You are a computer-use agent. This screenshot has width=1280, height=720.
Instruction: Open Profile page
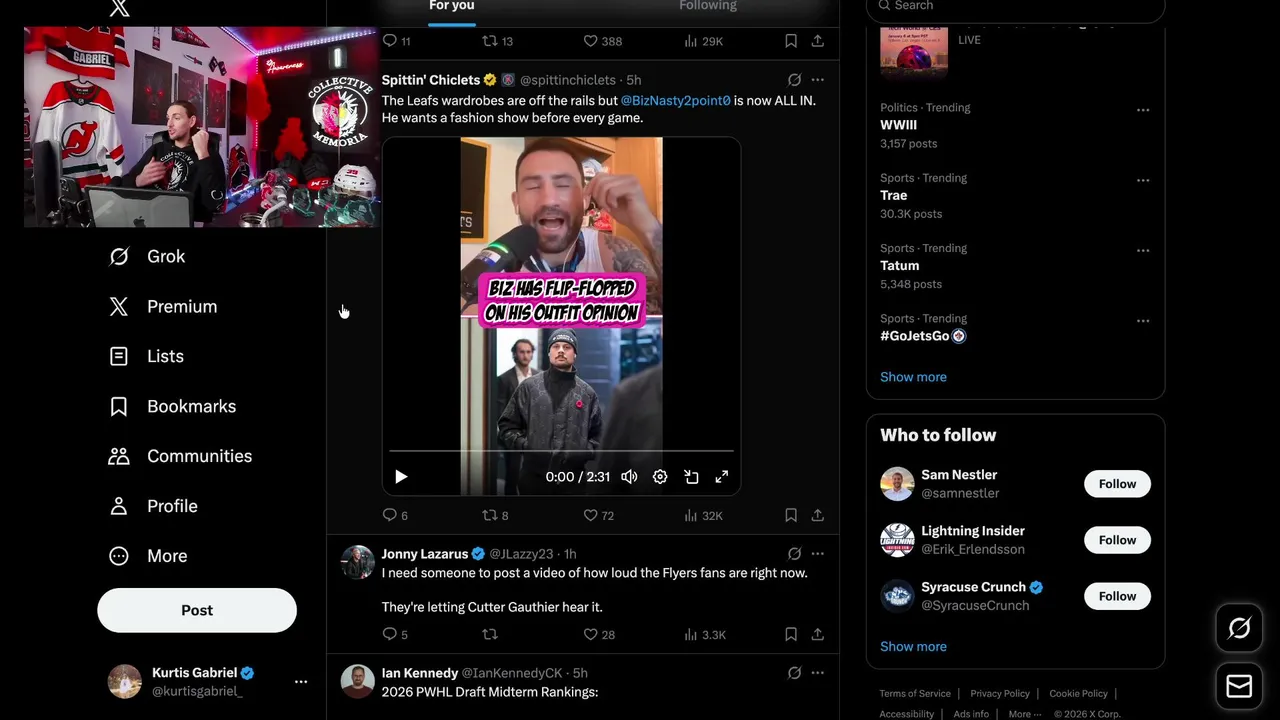pos(152,506)
